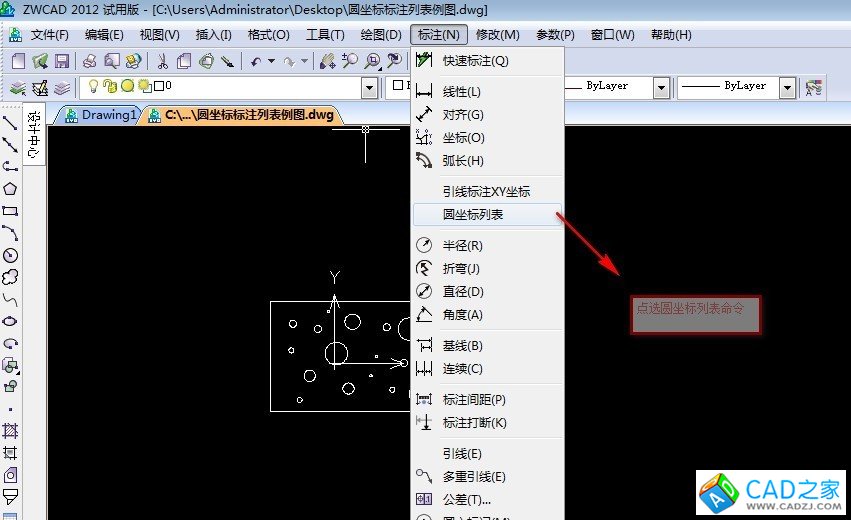Select the Spline tool

pyautogui.click(x=10, y=299)
